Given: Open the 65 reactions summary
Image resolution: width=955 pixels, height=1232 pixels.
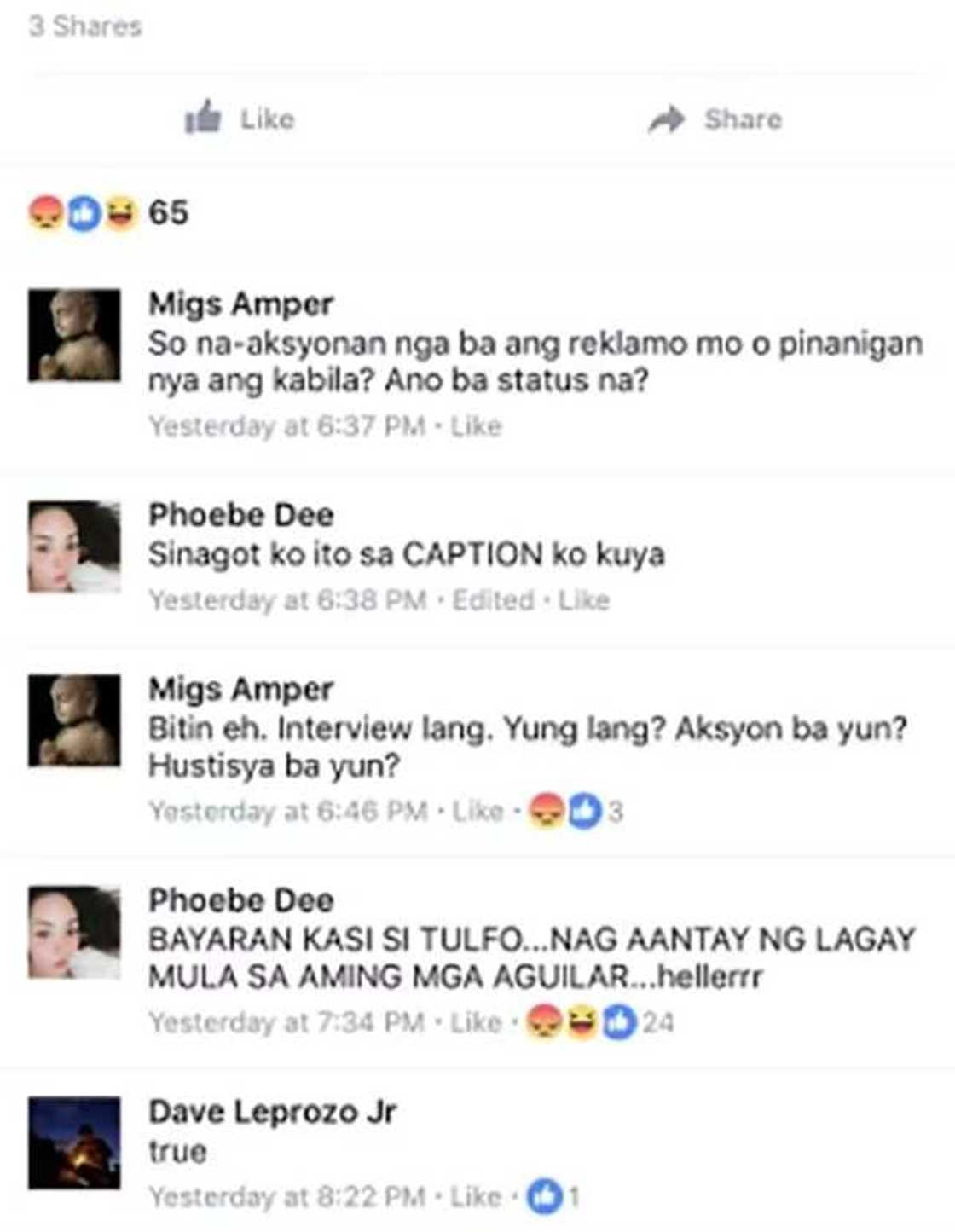Looking at the screenshot, I should [x=108, y=212].
